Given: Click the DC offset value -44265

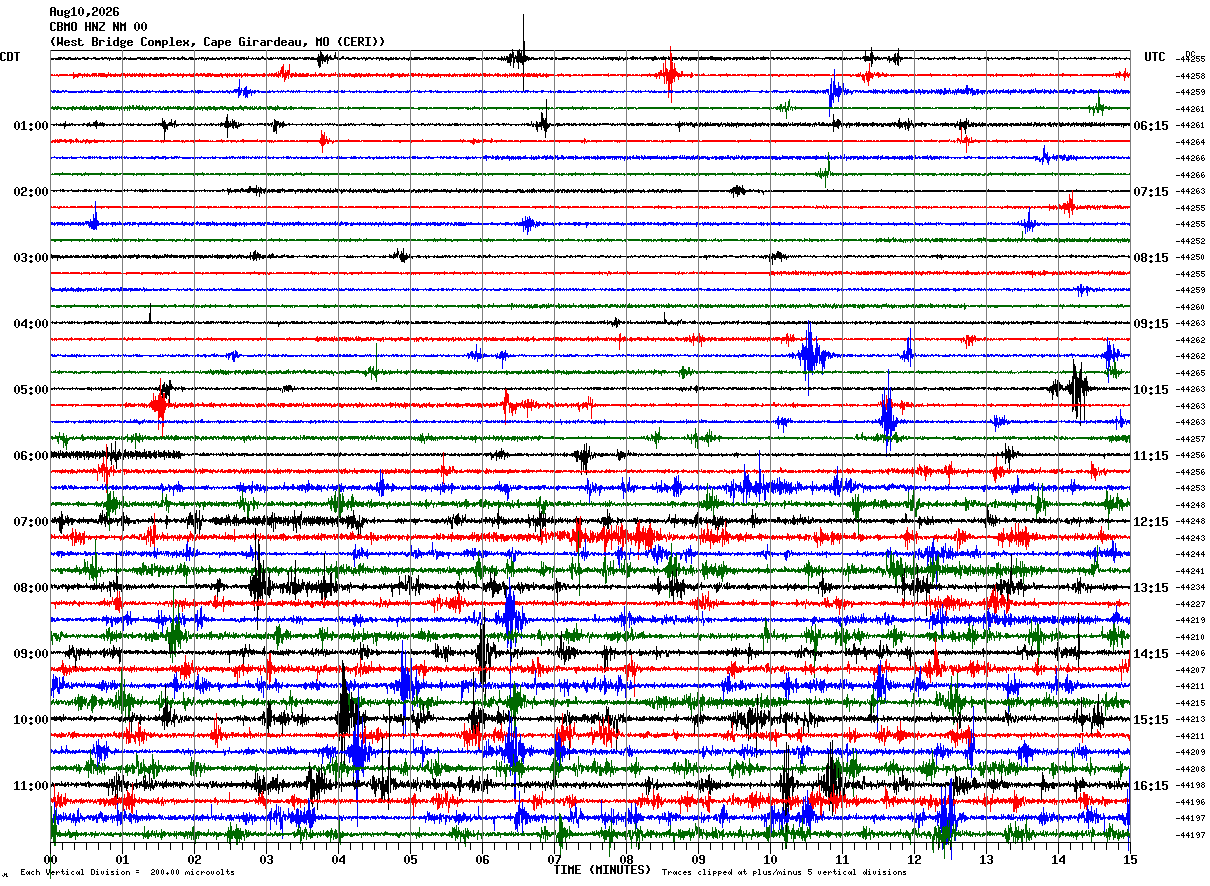Looking at the screenshot, I should point(1190,373).
